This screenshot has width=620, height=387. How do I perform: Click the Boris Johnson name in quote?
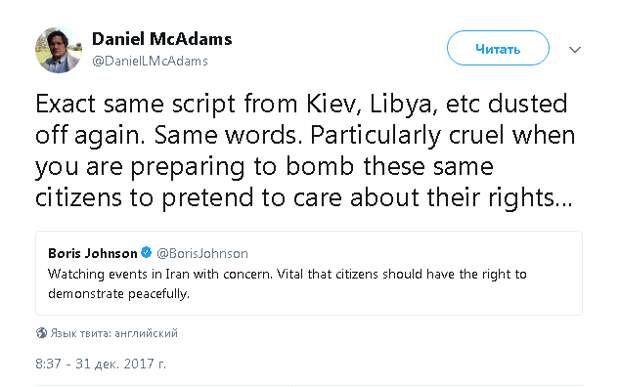(x=93, y=253)
